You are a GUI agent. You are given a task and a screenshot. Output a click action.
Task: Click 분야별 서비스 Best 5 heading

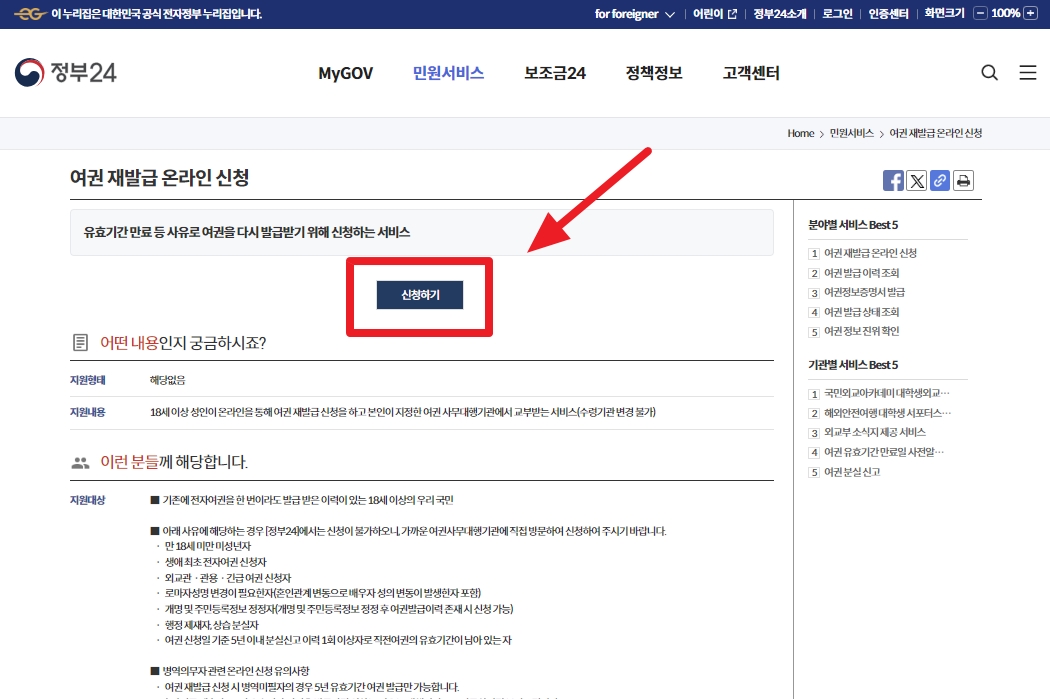click(x=852, y=225)
